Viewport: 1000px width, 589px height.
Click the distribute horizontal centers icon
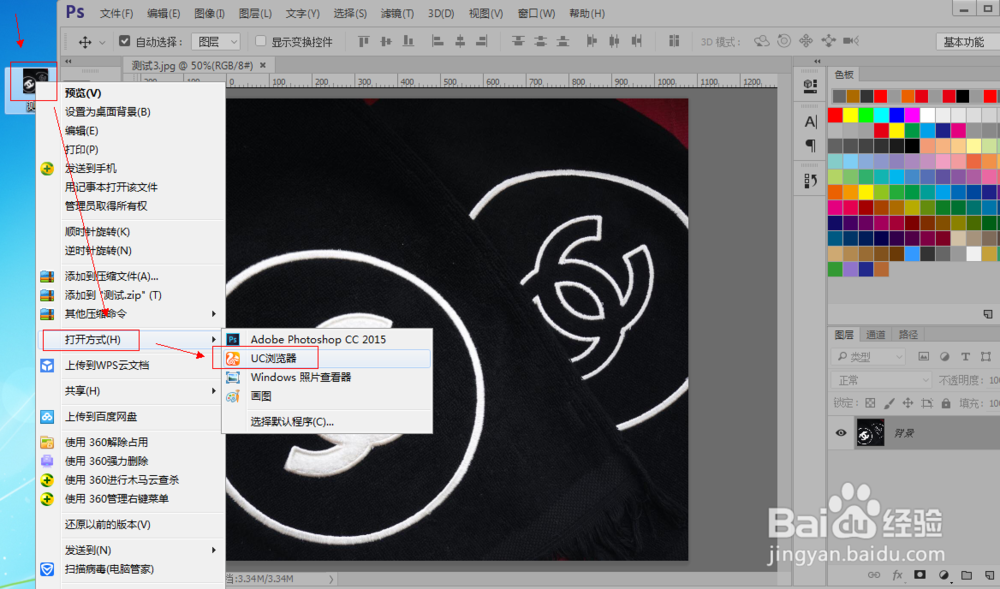point(614,41)
